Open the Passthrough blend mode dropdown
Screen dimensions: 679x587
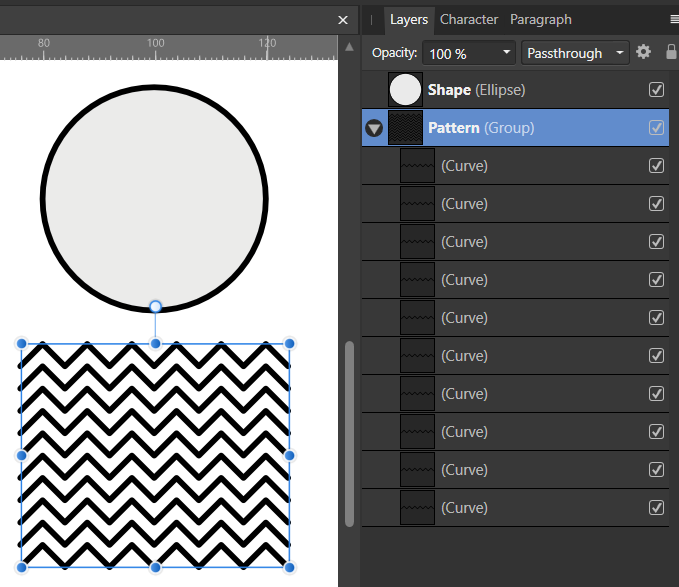(621, 53)
